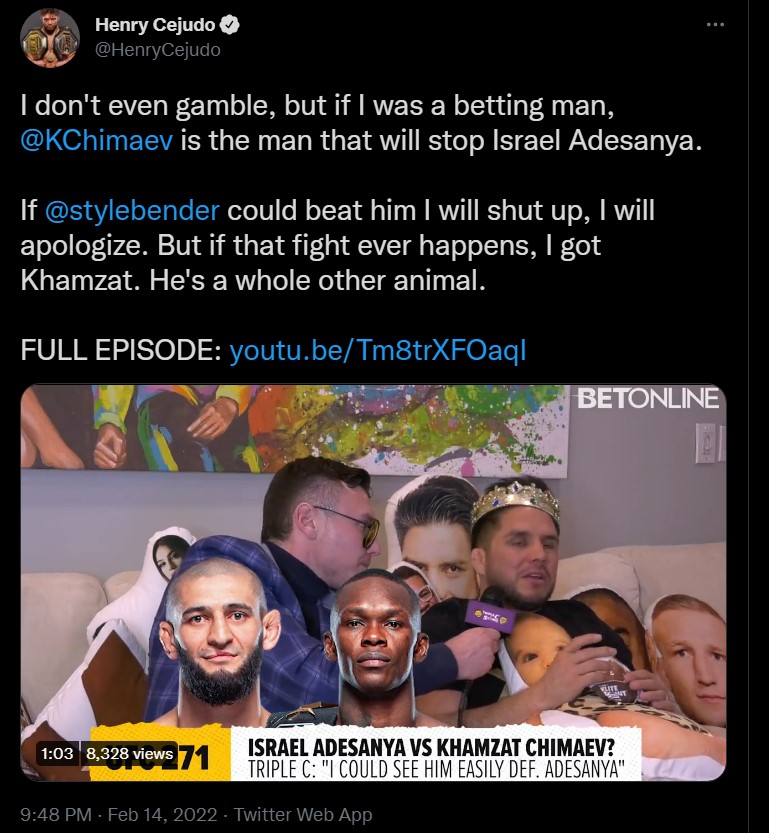769x833 pixels.
Task: Click the BETONLINE logo on the video
Action: 648,398
